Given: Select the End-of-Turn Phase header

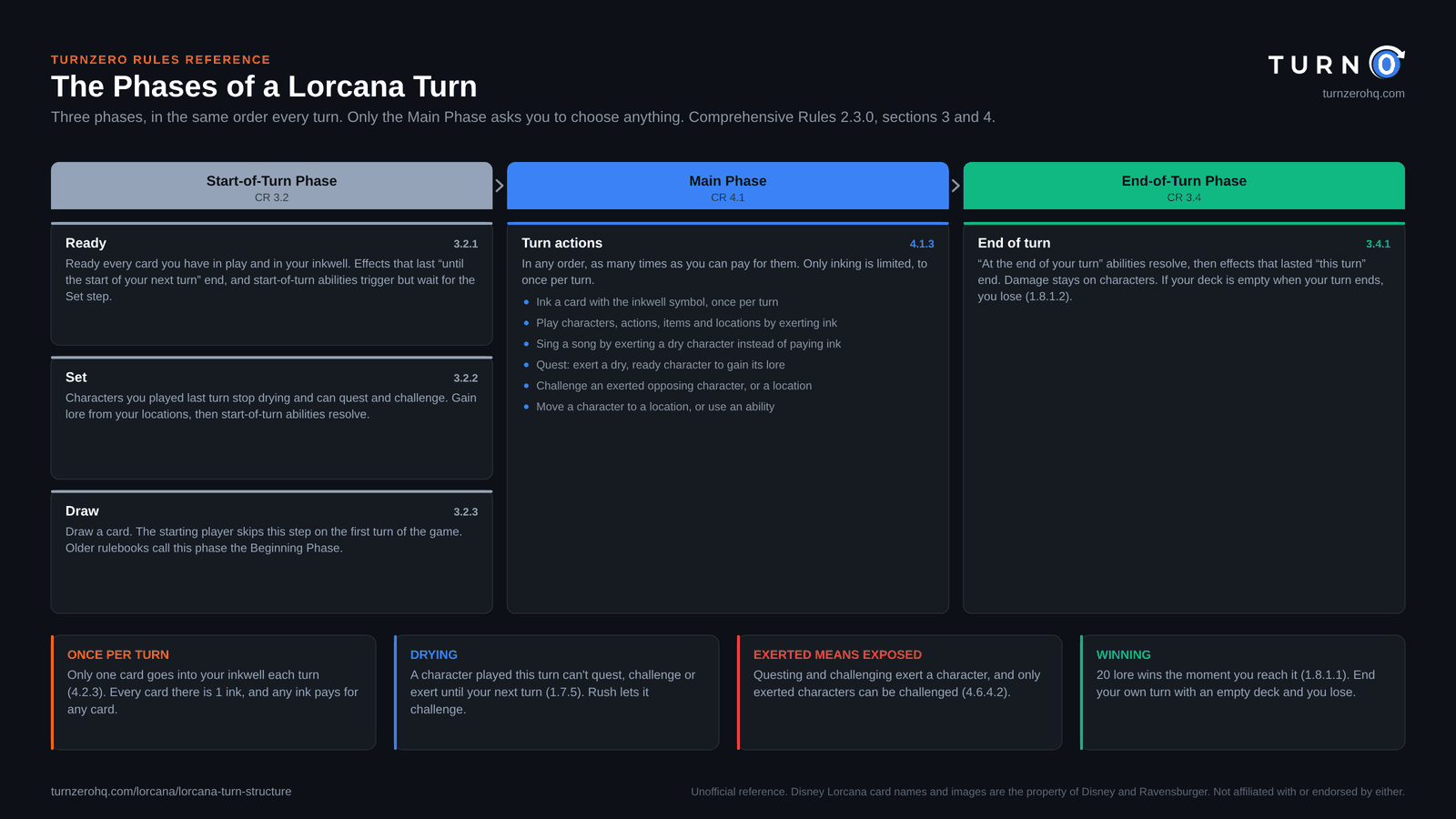Looking at the screenshot, I should coord(1184,186).
